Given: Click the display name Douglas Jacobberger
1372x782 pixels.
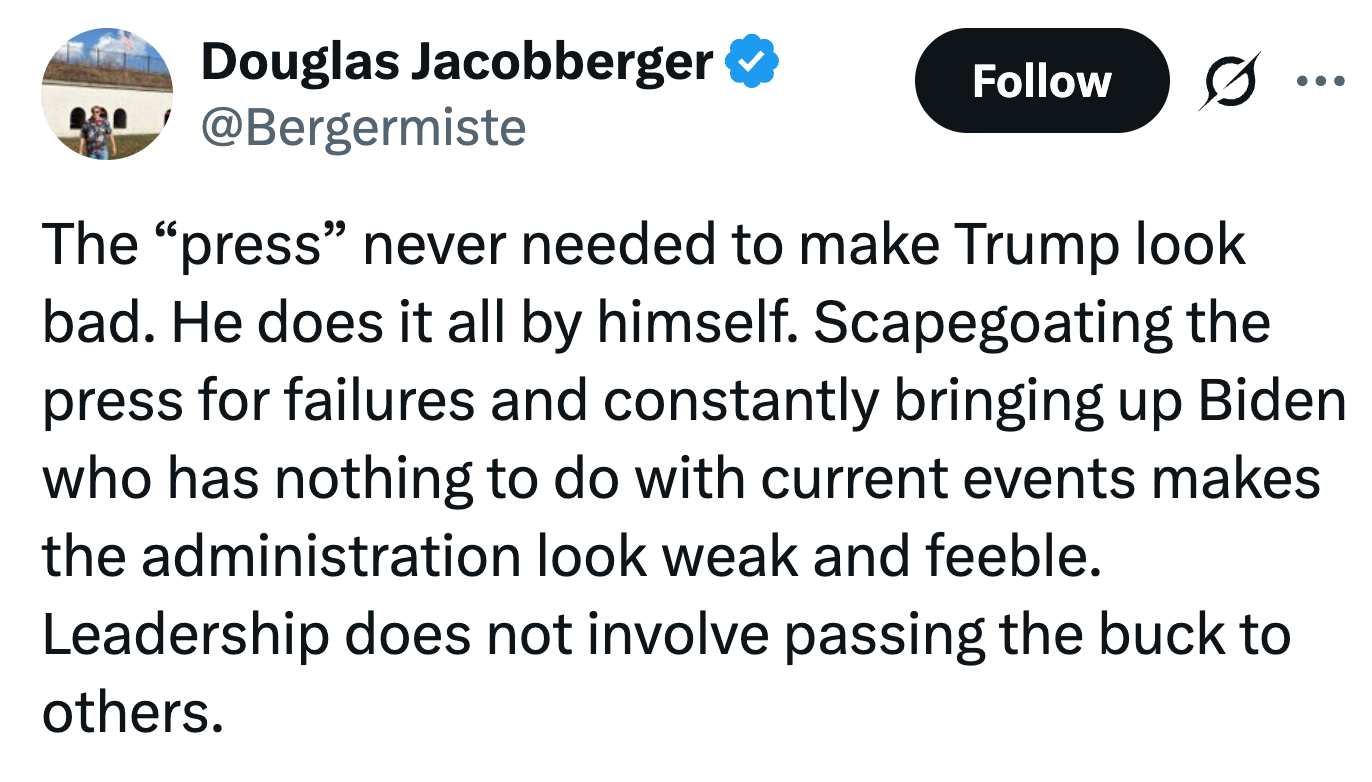Looking at the screenshot, I should point(457,63).
